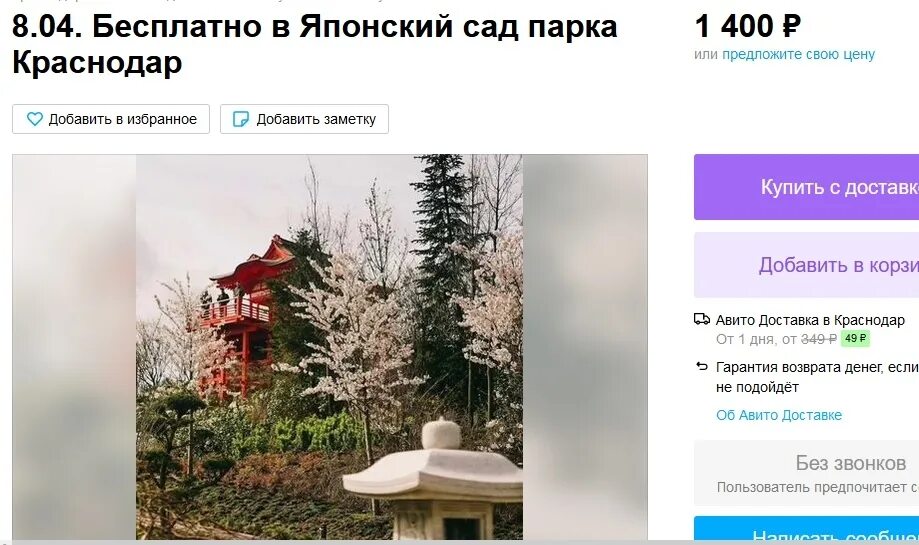919x545 pixels.
Task: Click the delivery truck icon
Action: 702,319
